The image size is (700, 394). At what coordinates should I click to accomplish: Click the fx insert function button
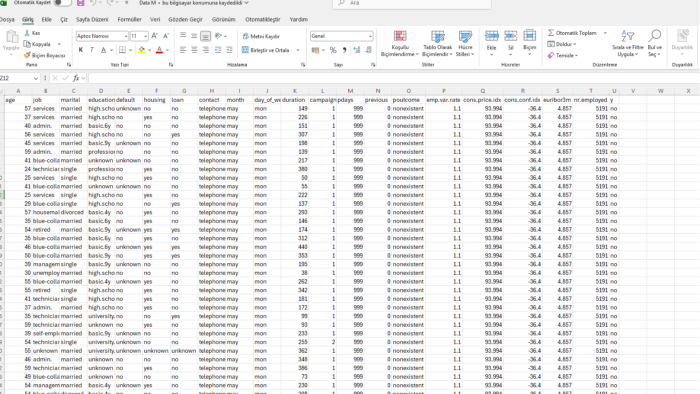pyautogui.click(x=76, y=78)
